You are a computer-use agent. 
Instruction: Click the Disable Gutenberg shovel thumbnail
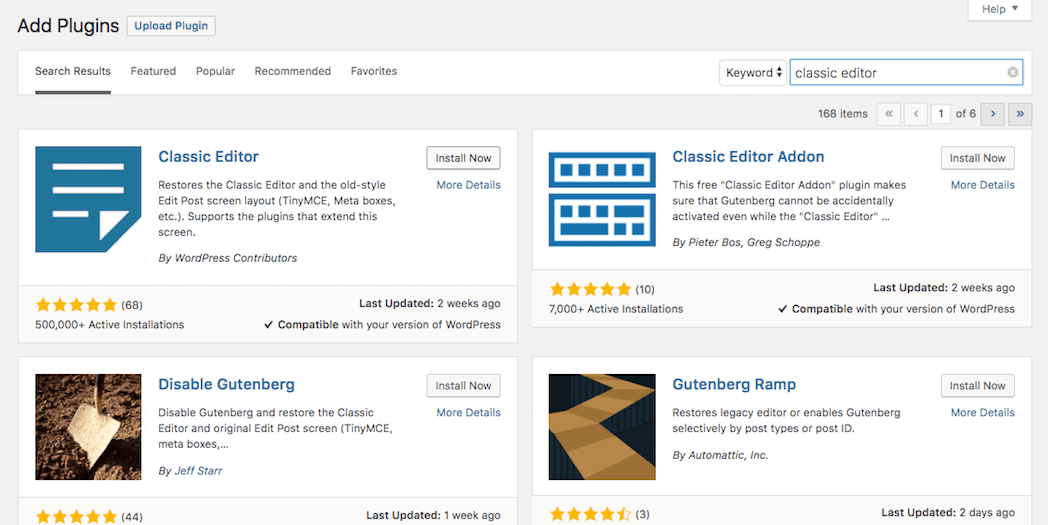tap(88, 427)
